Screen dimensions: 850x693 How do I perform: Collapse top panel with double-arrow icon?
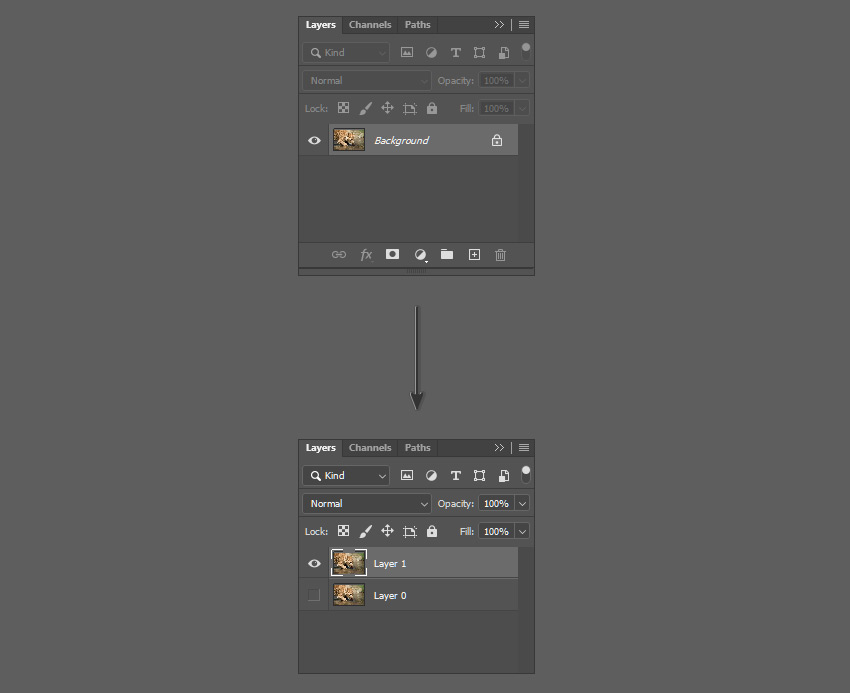pos(499,25)
